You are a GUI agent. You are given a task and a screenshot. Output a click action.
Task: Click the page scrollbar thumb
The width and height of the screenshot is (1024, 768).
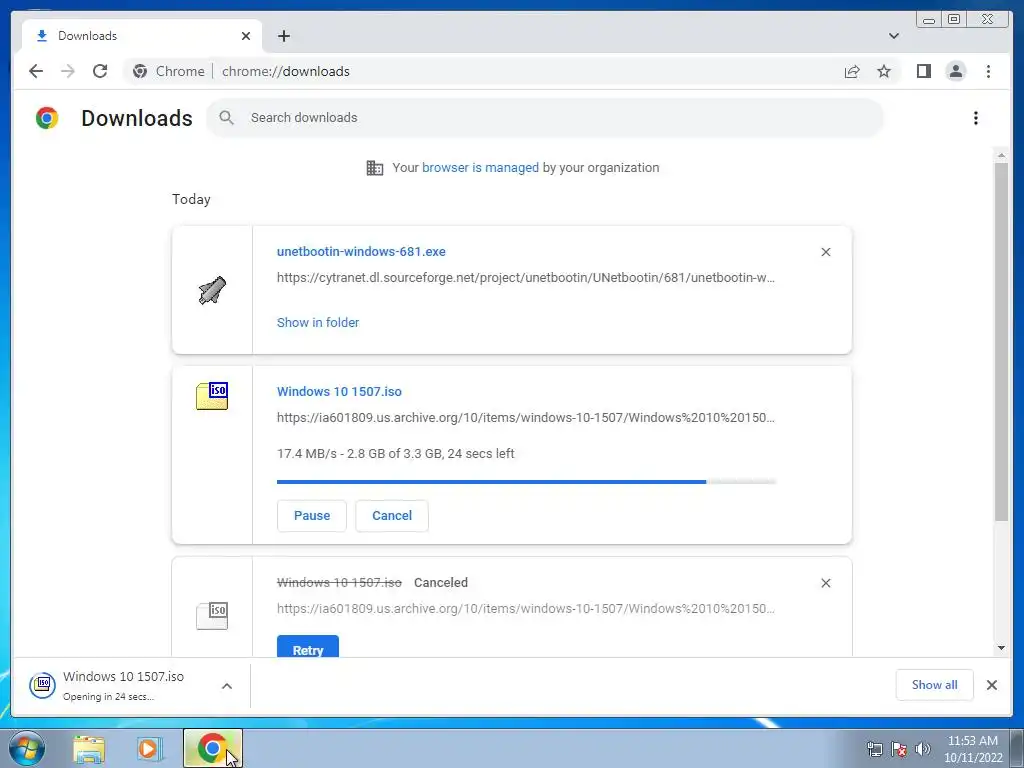1001,342
